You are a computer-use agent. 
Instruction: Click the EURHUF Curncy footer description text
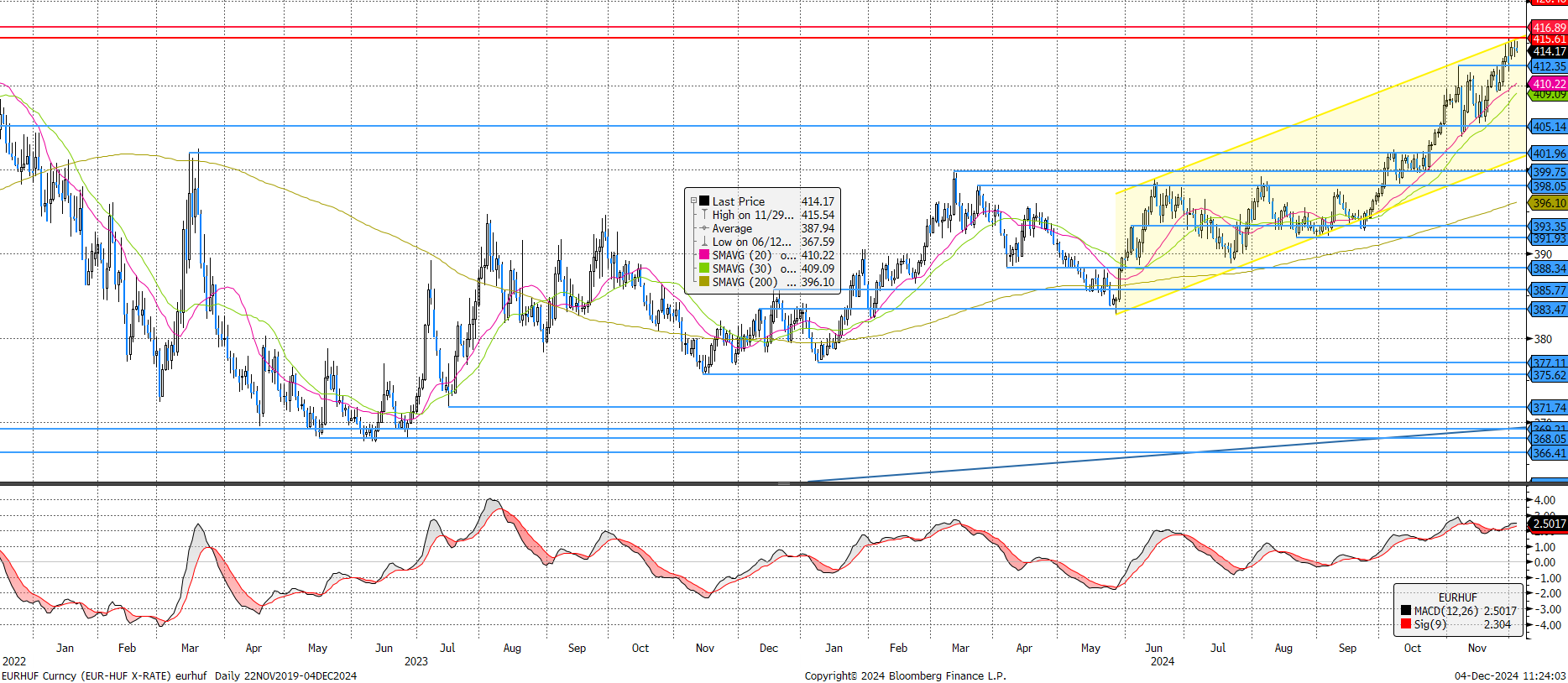pyautogui.click(x=179, y=675)
